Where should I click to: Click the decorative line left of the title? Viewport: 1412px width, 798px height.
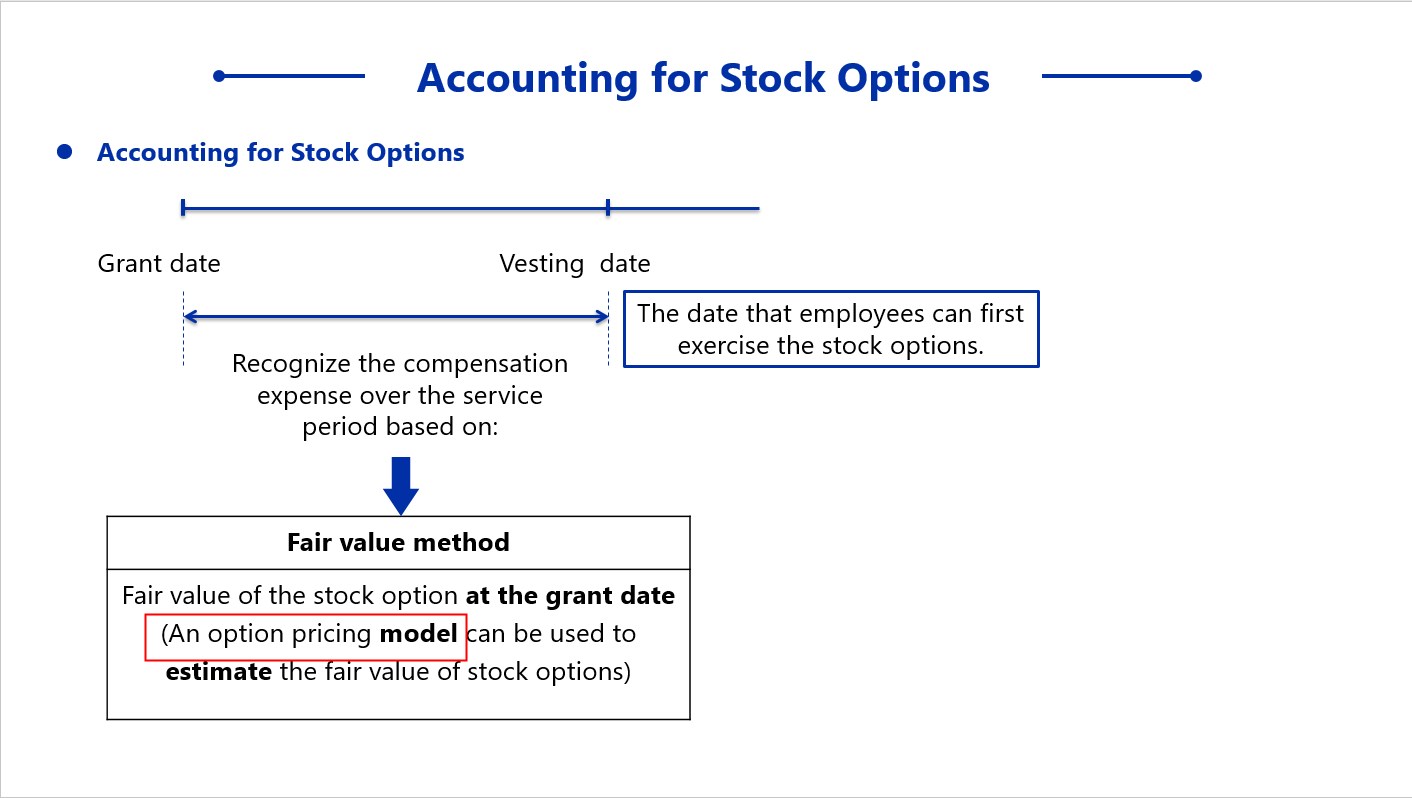pyautogui.click(x=290, y=76)
